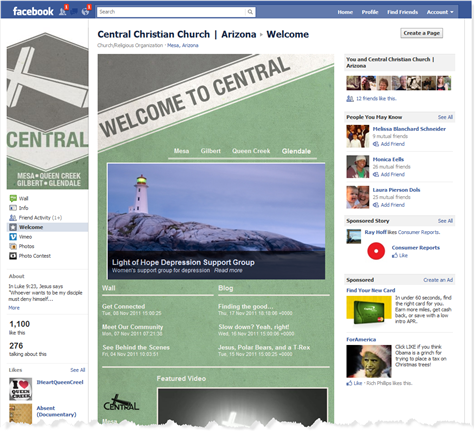The image size is (475, 432).
Task: Open Laura Pierson Dols profile name
Action: [x=396, y=190]
